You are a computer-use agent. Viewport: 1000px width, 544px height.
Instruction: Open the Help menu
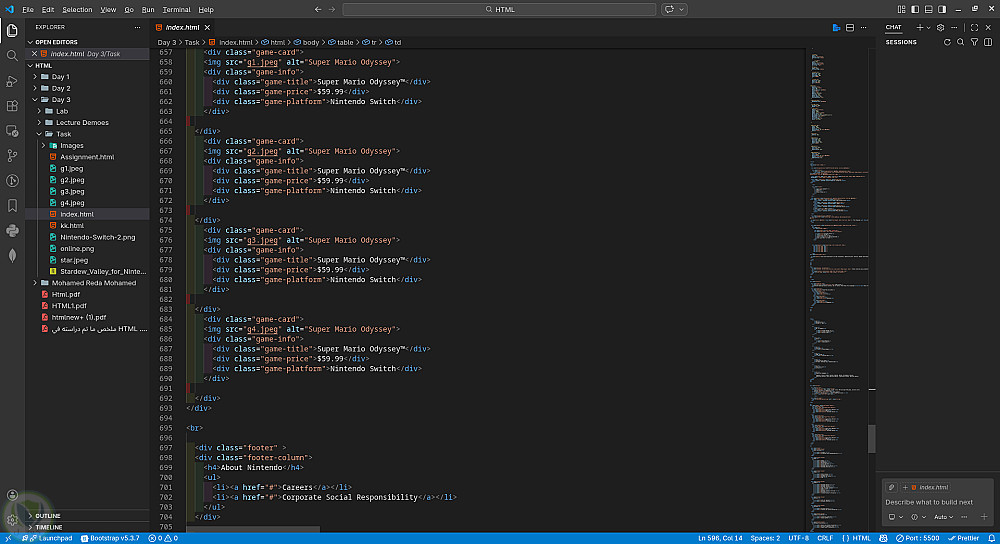coord(206,10)
